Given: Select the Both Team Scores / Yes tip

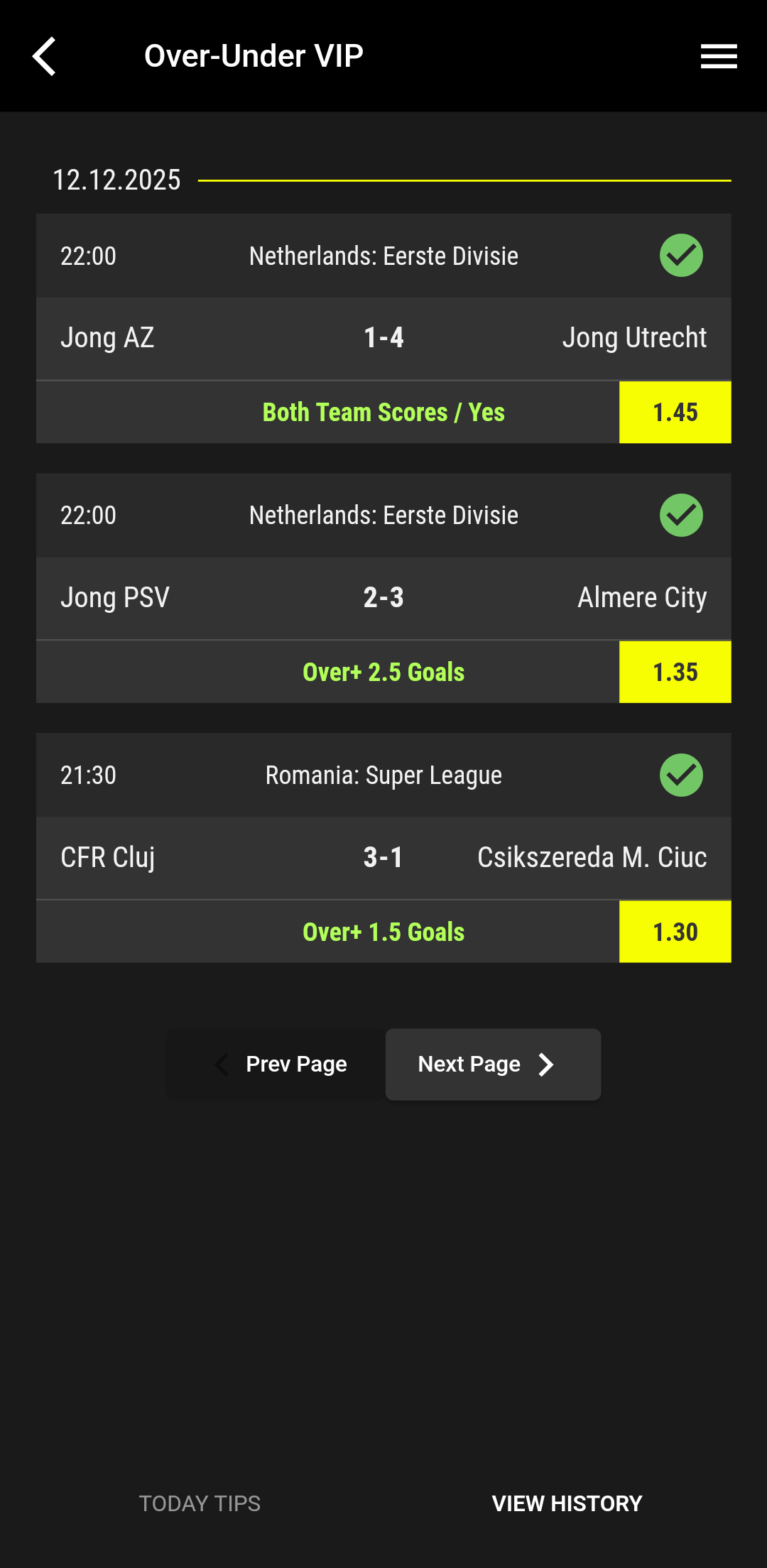Looking at the screenshot, I should click(x=383, y=412).
